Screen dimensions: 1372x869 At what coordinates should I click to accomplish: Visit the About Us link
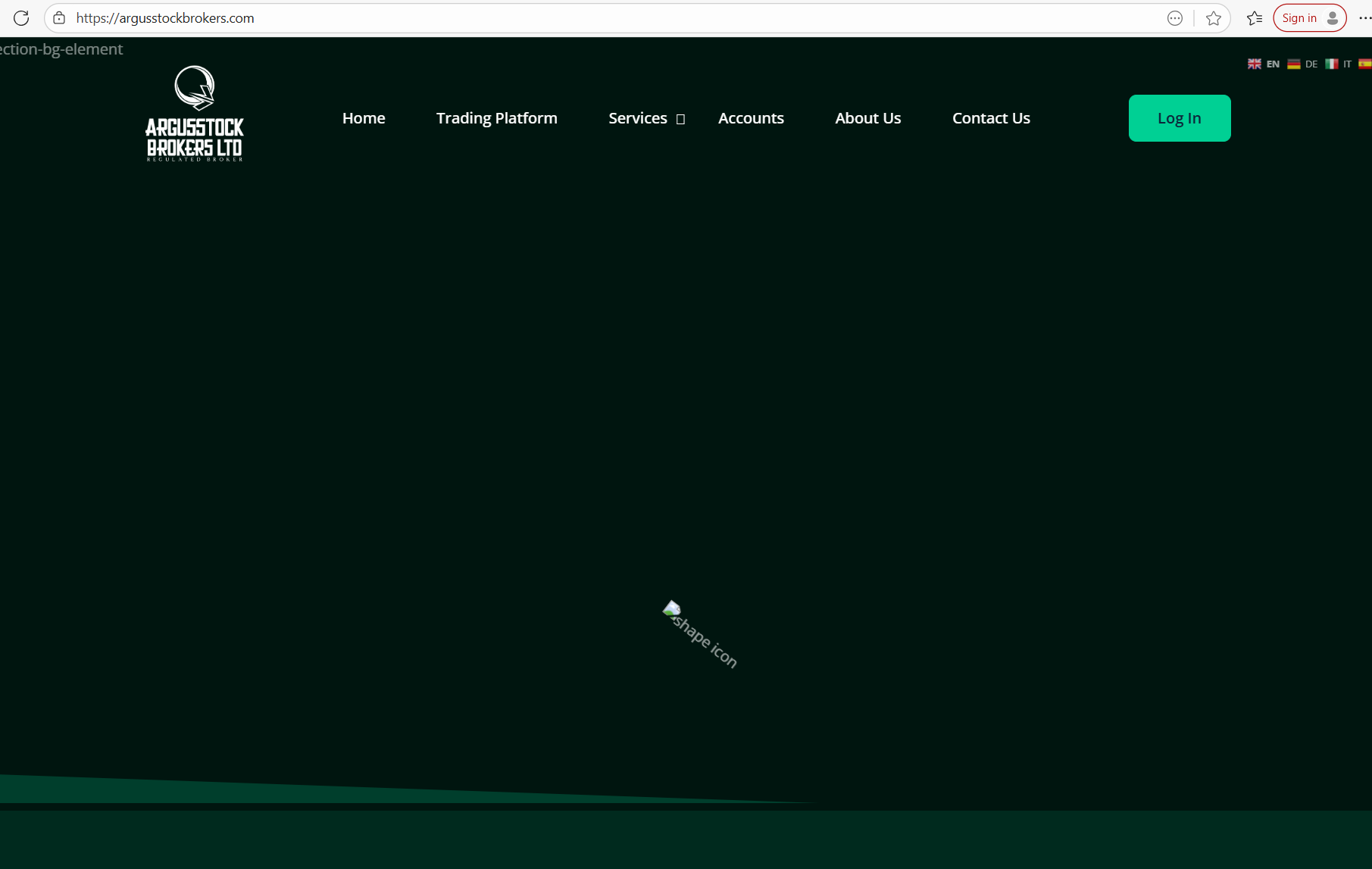click(x=867, y=118)
